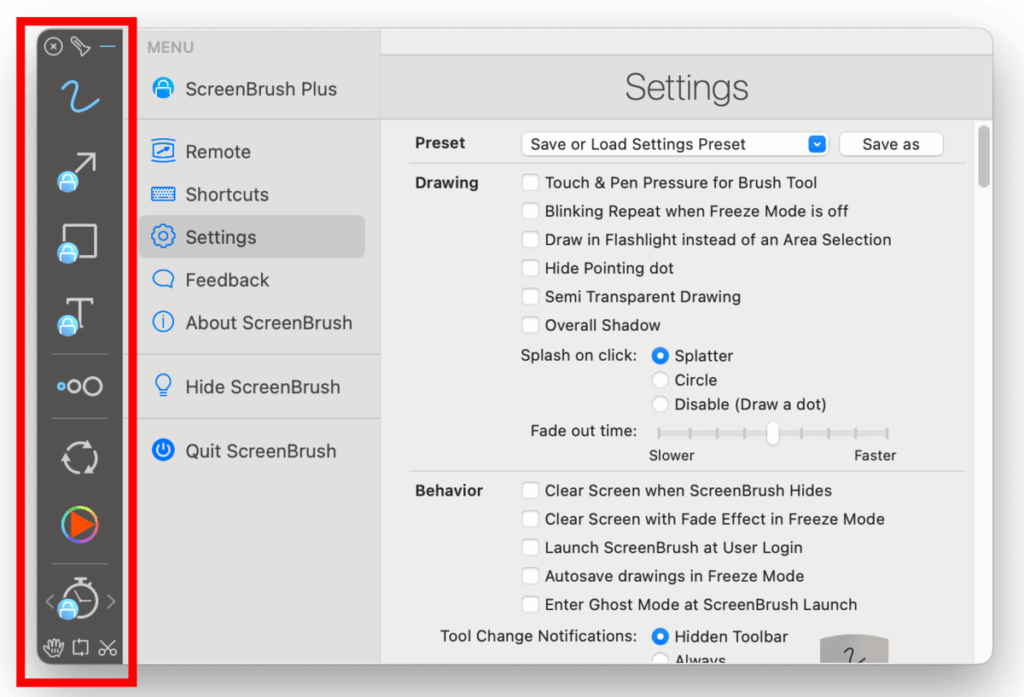Viewport: 1024px width, 697px height.
Task: Choose the Circle splash option
Action: click(660, 380)
